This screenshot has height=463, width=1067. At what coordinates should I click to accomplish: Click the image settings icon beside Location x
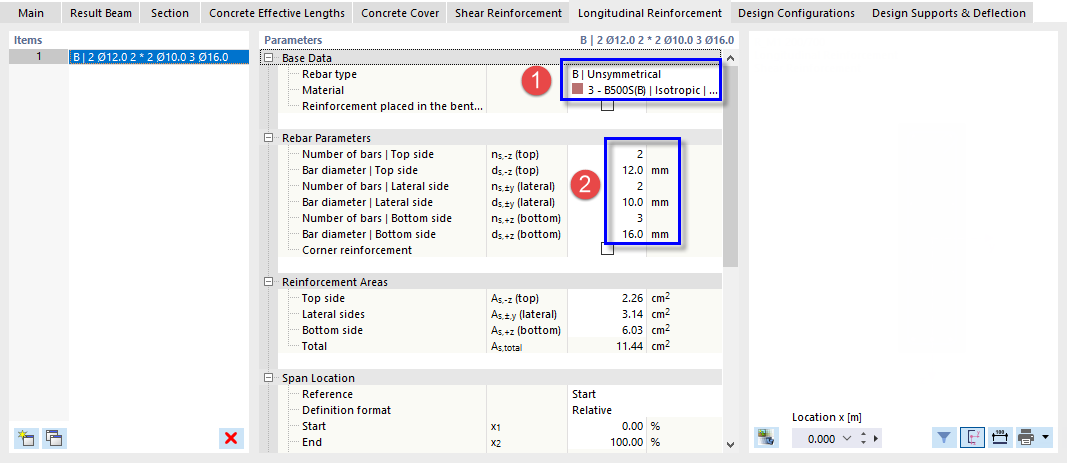[x=767, y=437]
